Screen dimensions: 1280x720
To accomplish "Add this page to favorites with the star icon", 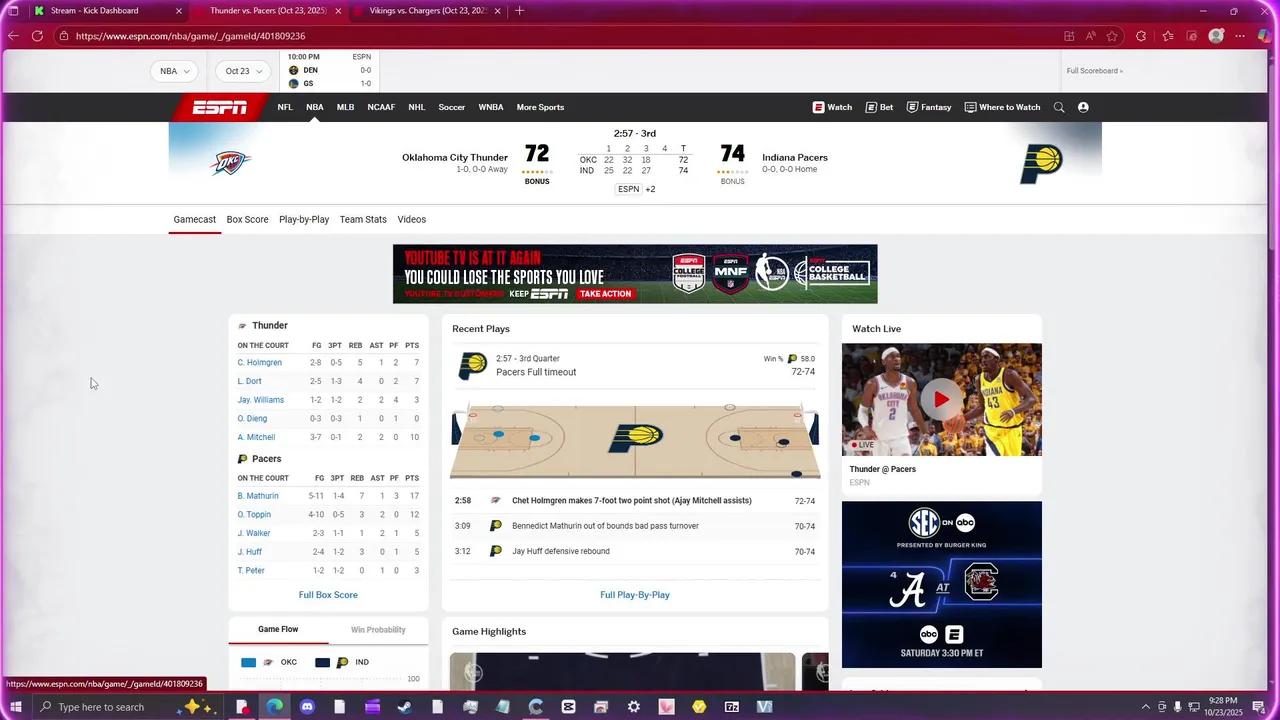I will point(1112,36).
